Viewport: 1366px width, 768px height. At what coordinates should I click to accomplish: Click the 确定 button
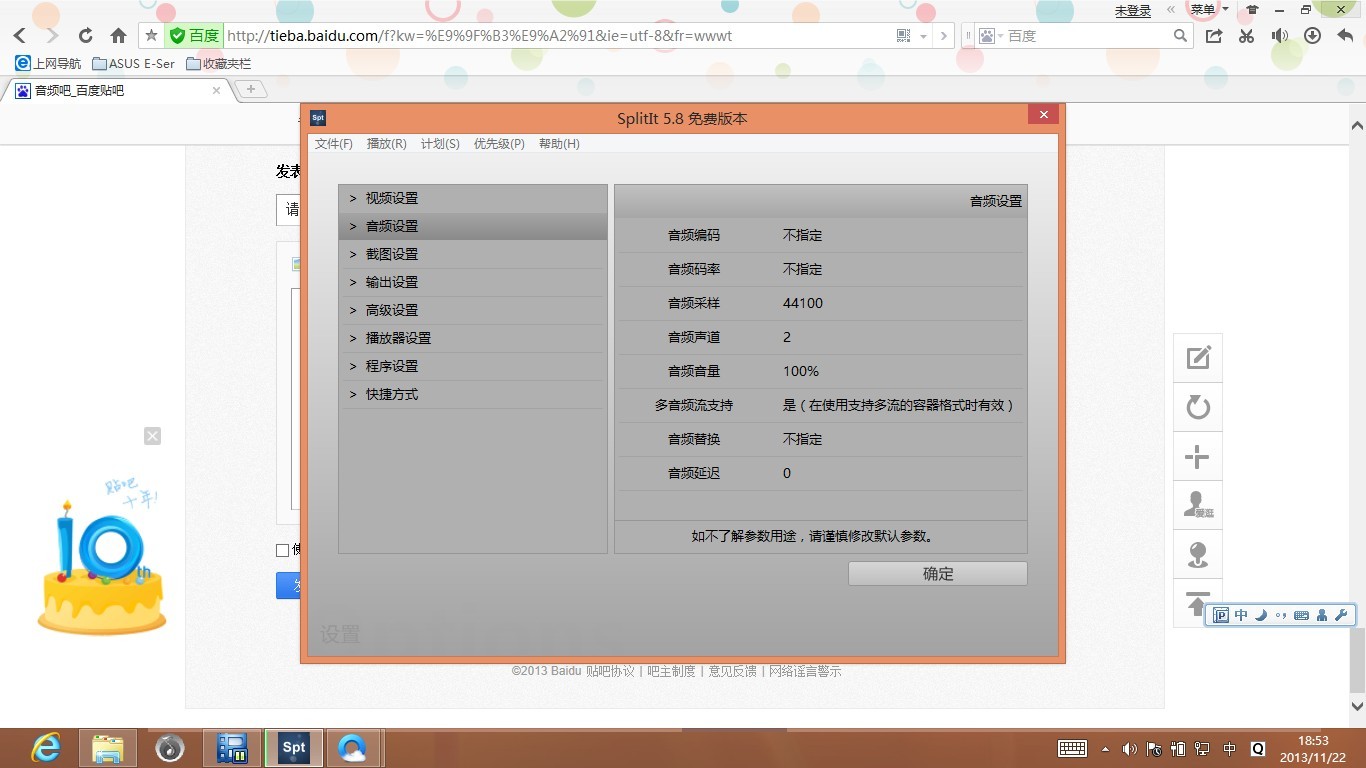[x=938, y=574]
